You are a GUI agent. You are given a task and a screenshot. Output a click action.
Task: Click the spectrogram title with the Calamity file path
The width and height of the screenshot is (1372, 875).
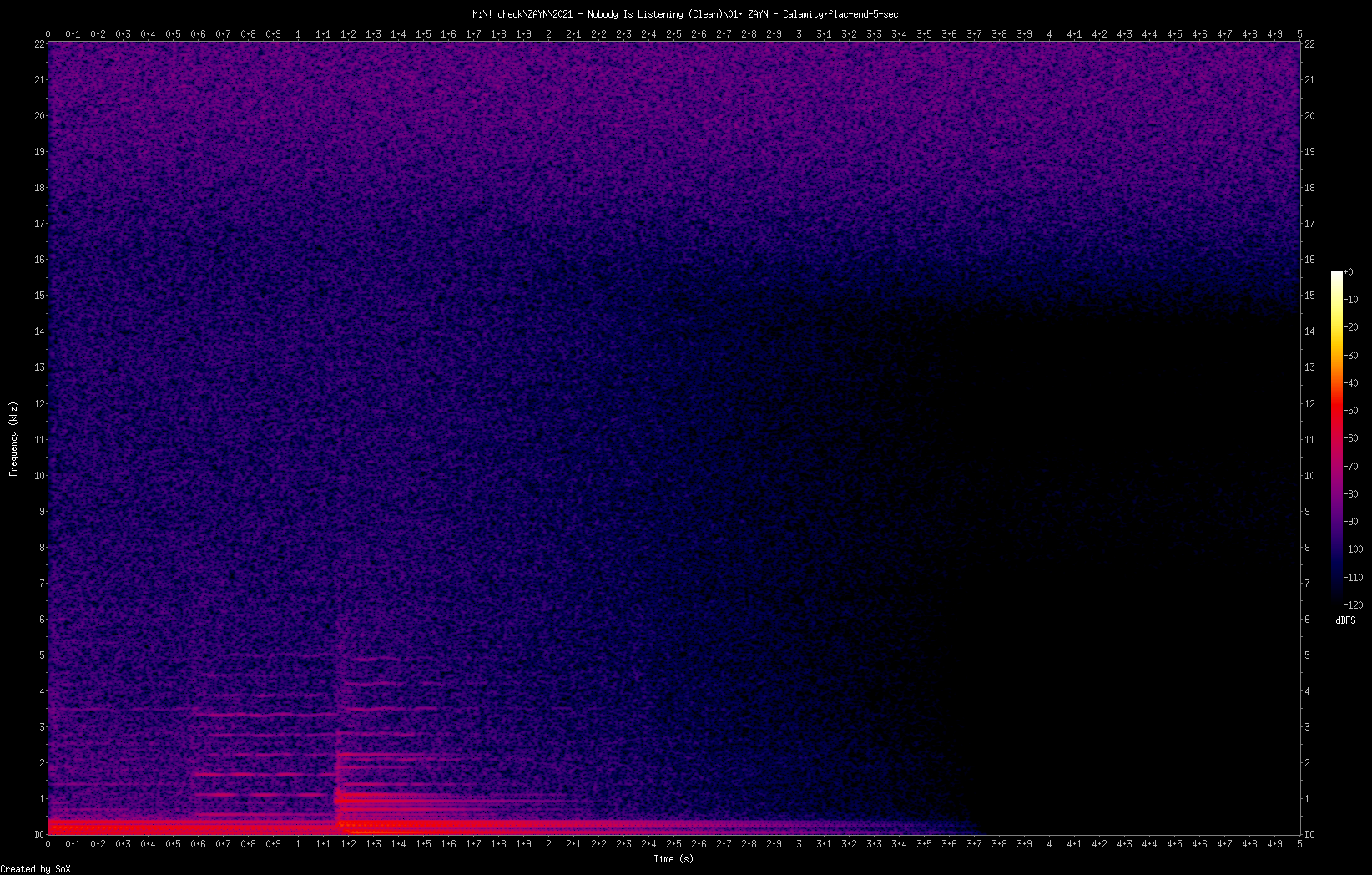685,14
